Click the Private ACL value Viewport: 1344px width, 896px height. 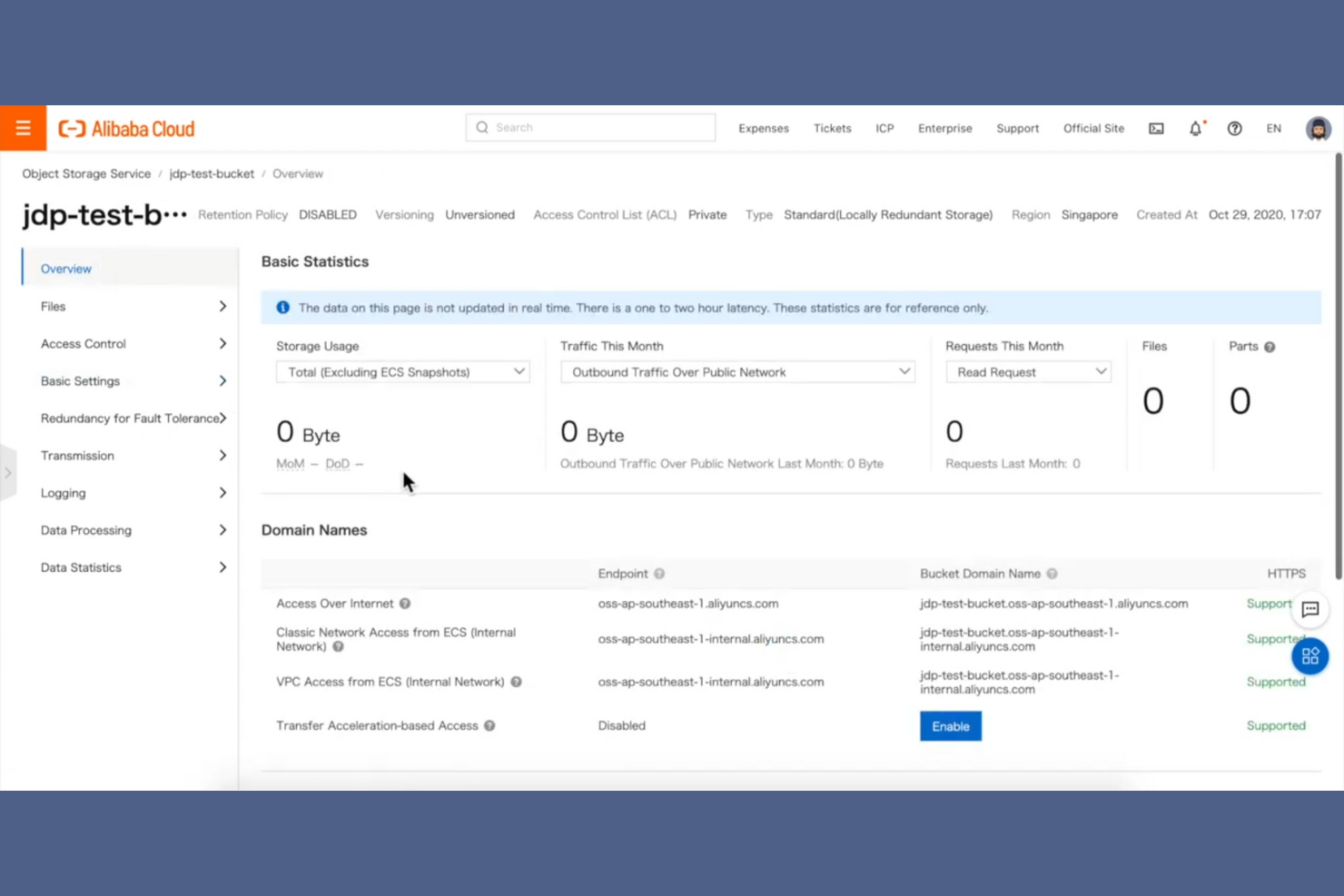[x=707, y=215]
